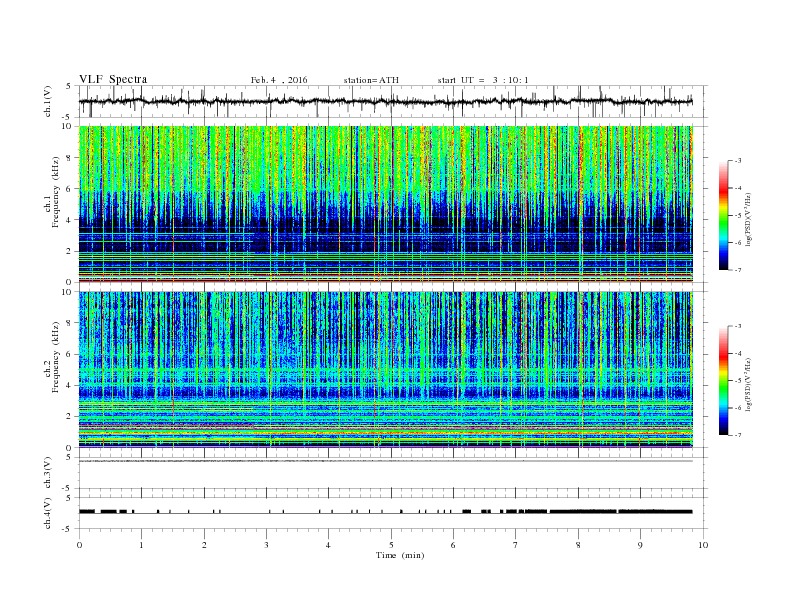Click the time axis tick label "1"
Image resolution: width=792 pixels, height=612 pixels.
tap(142, 545)
